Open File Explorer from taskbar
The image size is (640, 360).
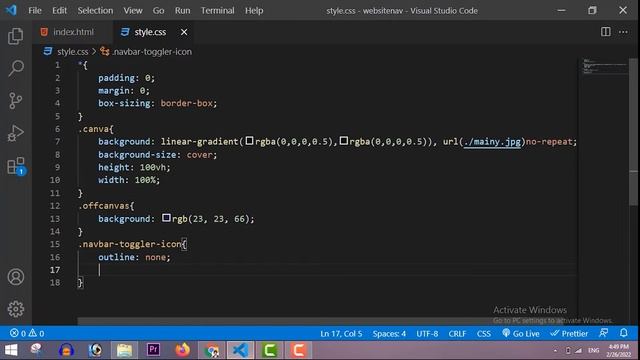(124, 350)
